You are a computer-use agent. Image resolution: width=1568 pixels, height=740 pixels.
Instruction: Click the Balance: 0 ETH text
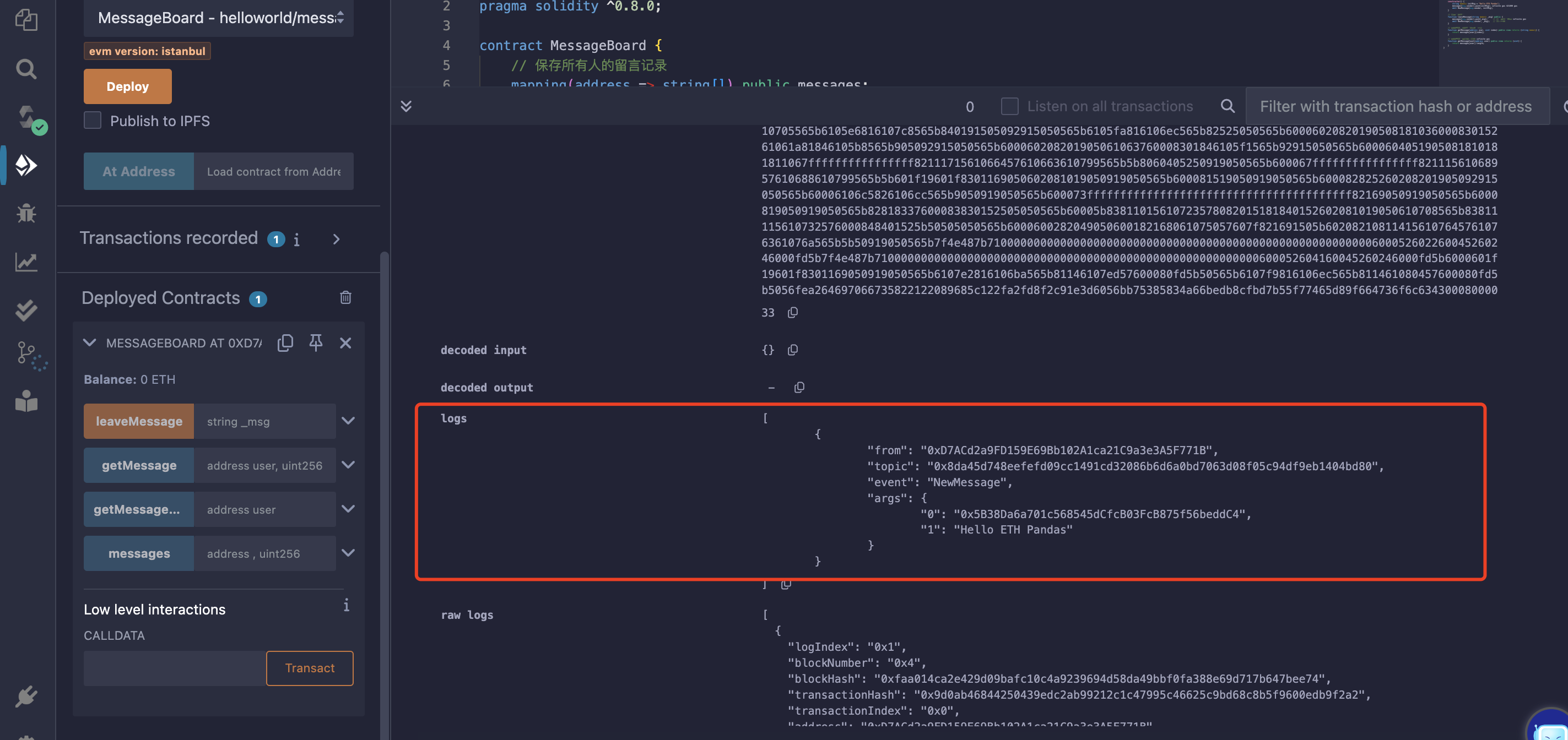pyautogui.click(x=129, y=379)
